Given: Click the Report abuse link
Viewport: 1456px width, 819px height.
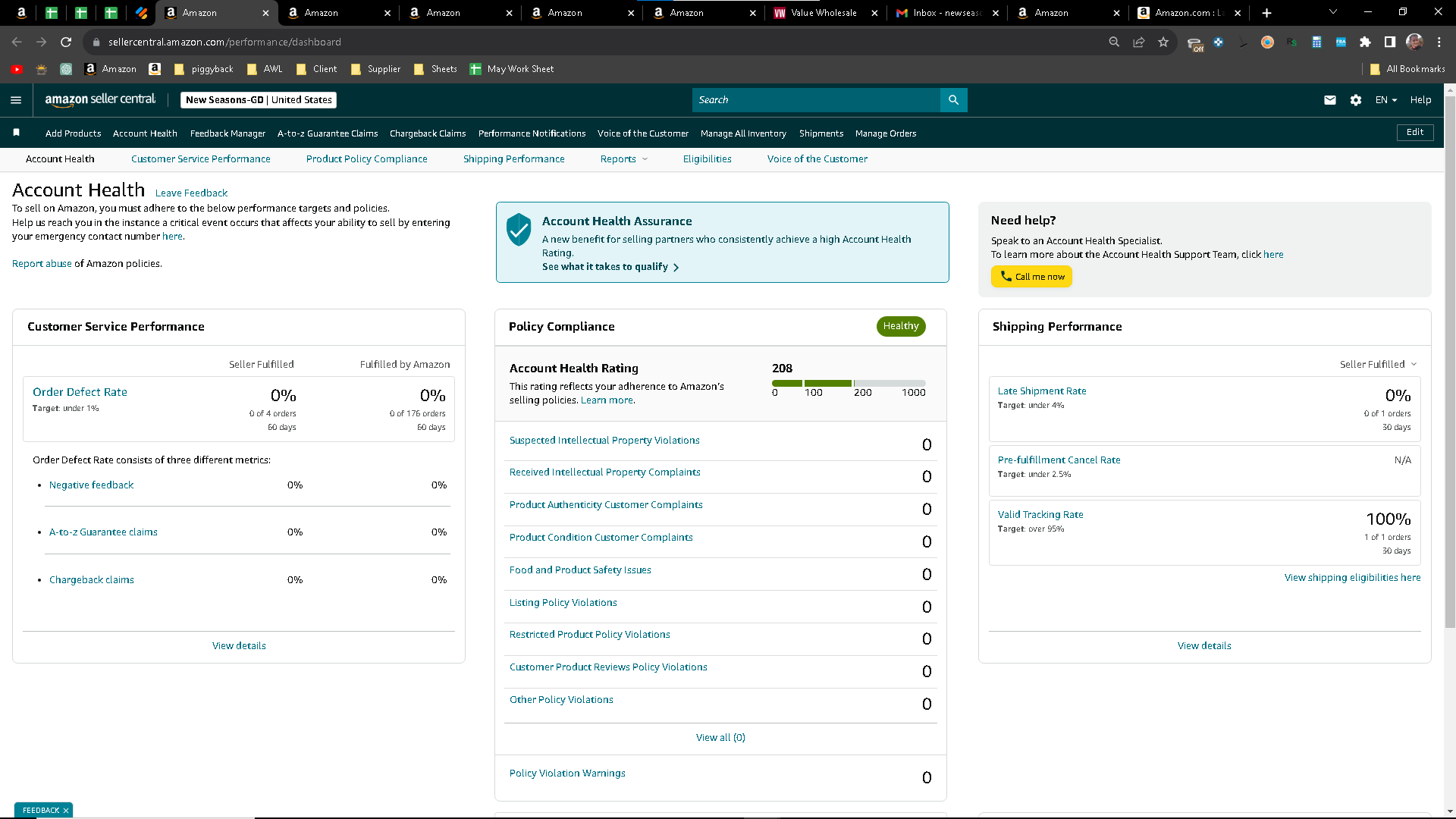Looking at the screenshot, I should coord(42,264).
